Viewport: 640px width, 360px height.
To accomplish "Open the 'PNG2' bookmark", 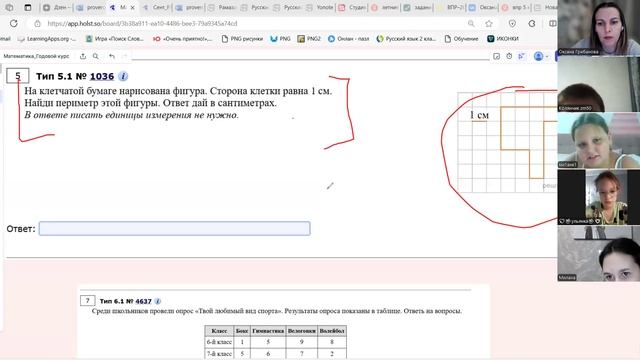I will coord(309,39).
